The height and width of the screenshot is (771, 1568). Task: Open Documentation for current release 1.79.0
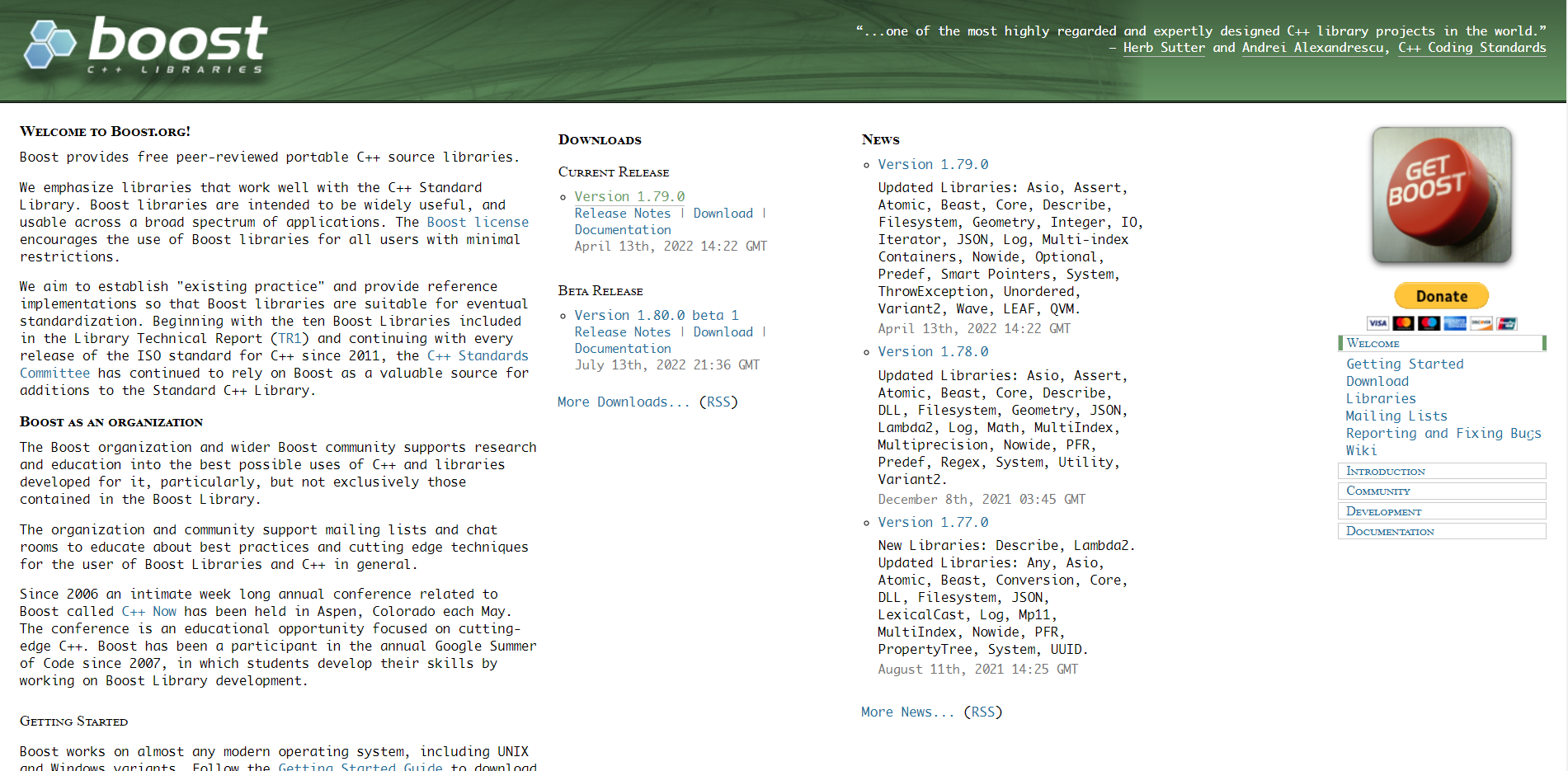pos(623,230)
